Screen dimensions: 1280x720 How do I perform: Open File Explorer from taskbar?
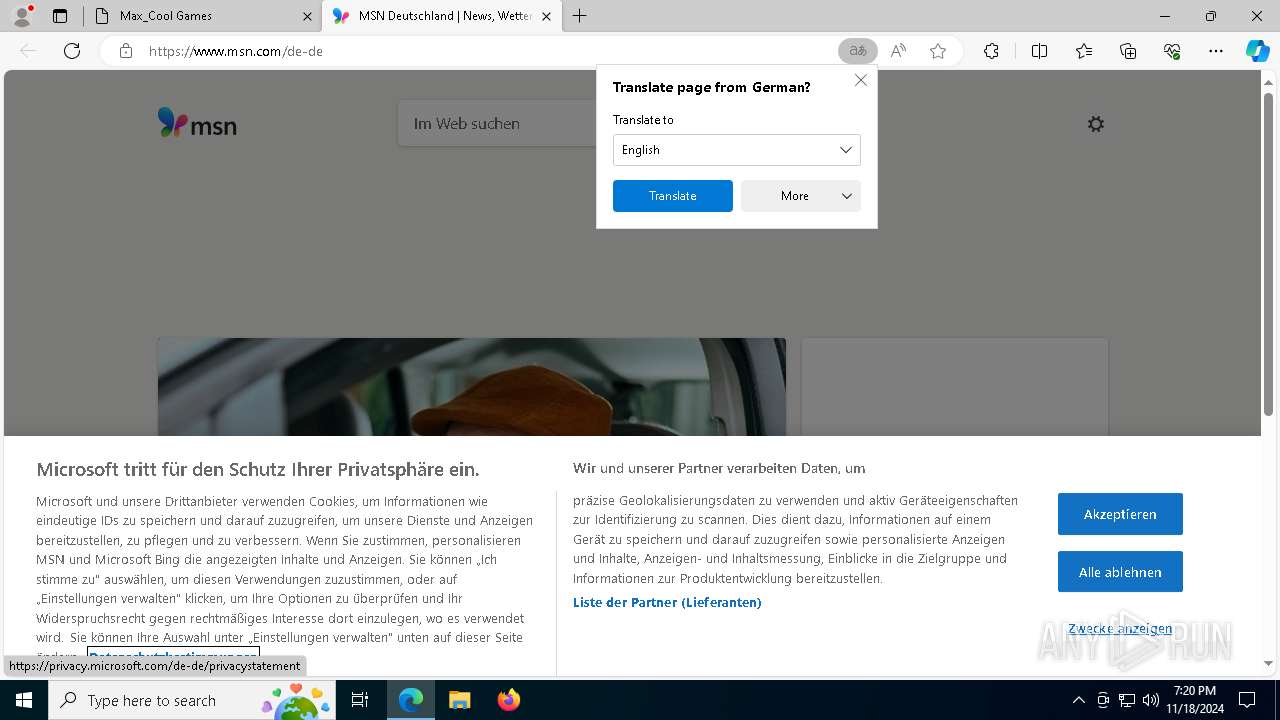(x=459, y=700)
